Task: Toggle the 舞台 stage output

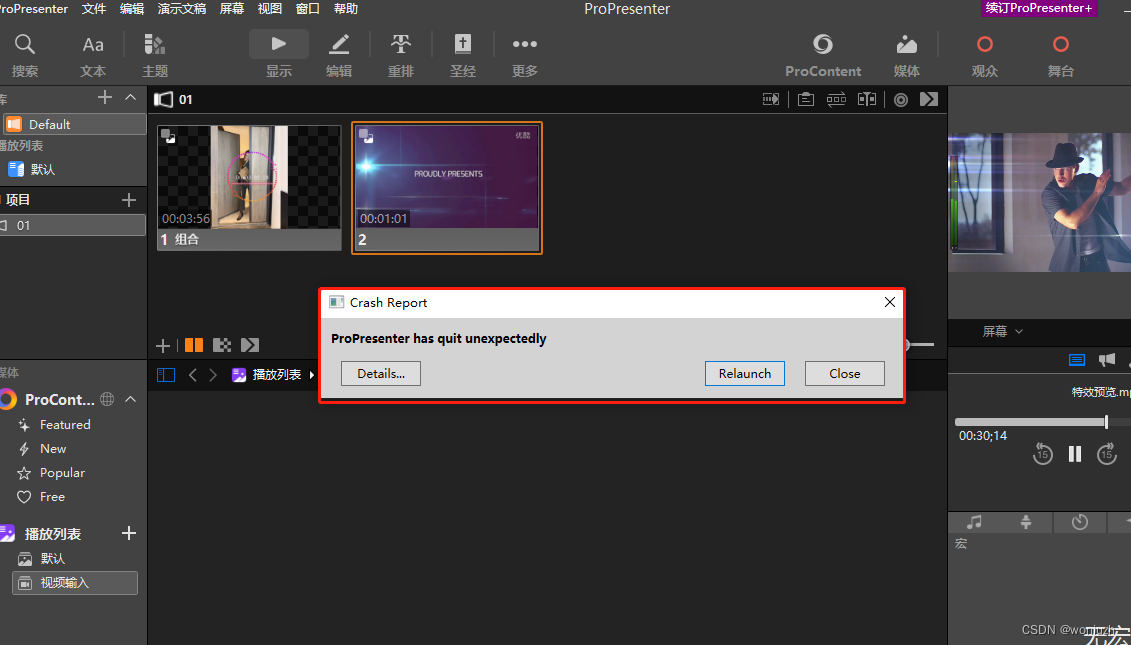Action: click(x=1060, y=55)
